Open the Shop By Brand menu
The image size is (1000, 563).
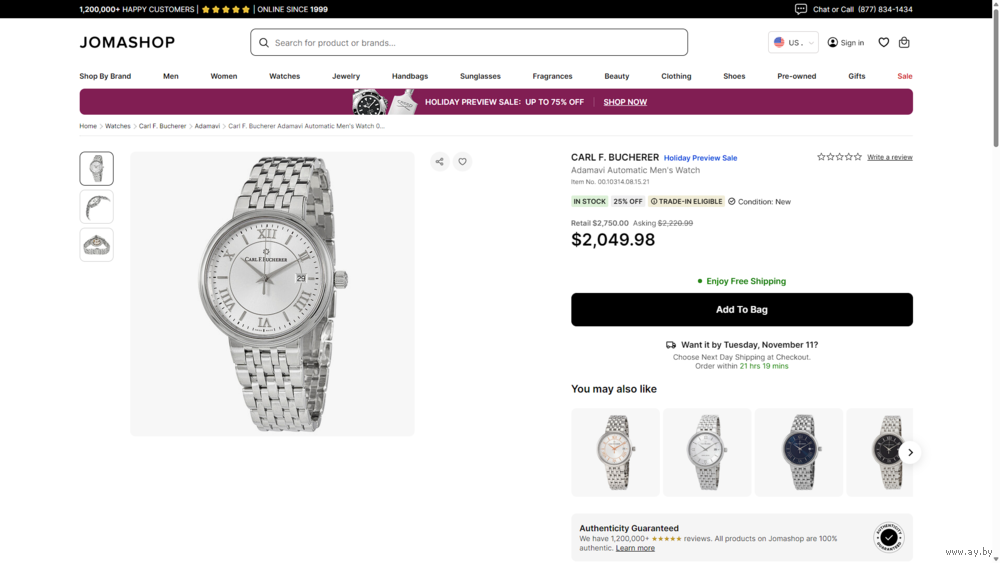[x=105, y=76]
